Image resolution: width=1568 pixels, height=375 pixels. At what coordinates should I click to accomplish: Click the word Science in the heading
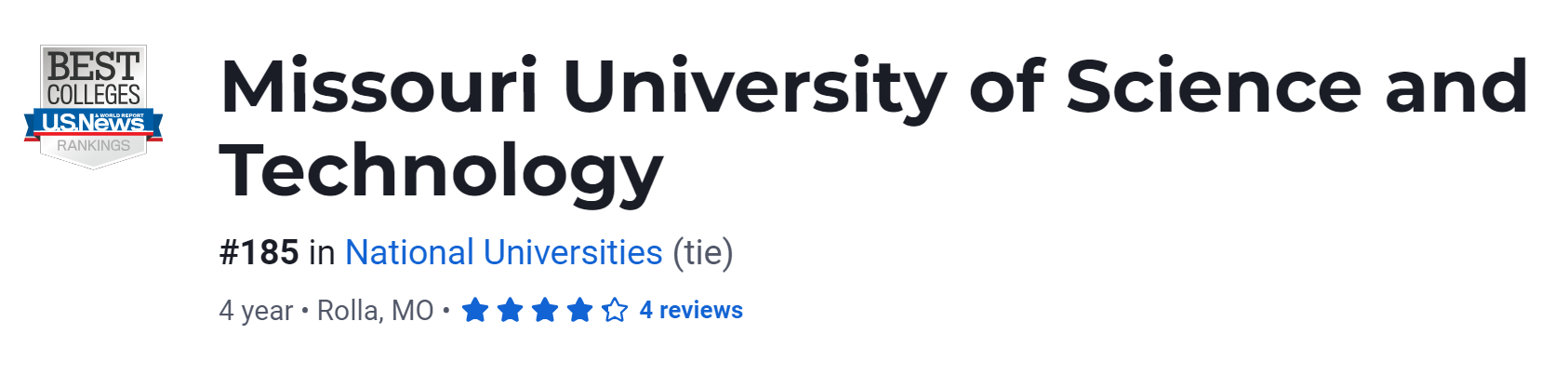(1214, 87)
